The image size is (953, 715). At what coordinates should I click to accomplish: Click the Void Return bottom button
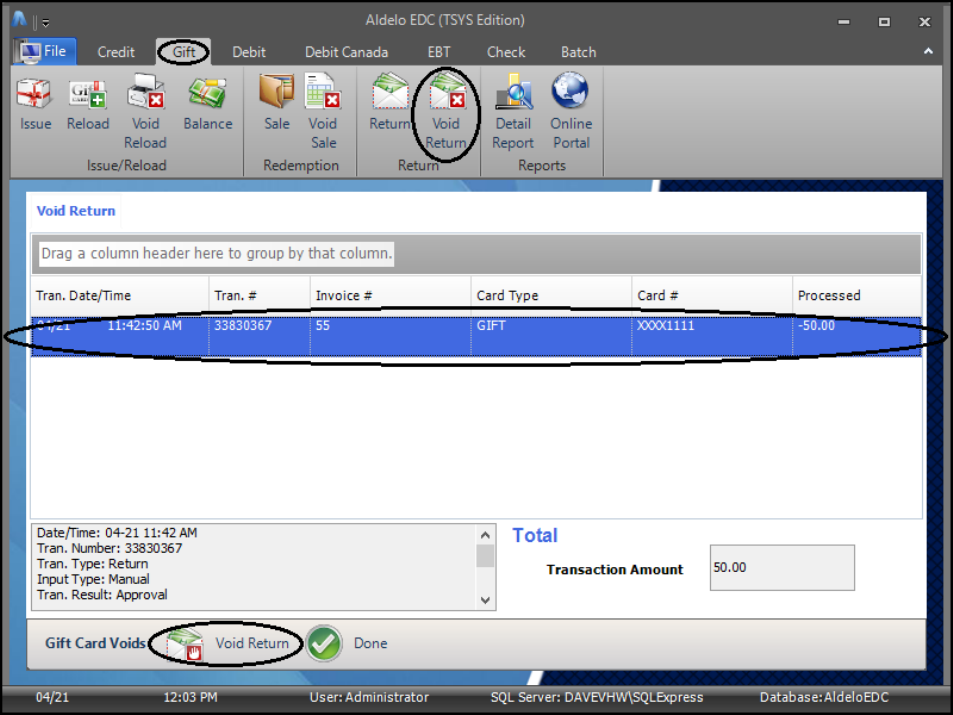click(x=229, y=643)
